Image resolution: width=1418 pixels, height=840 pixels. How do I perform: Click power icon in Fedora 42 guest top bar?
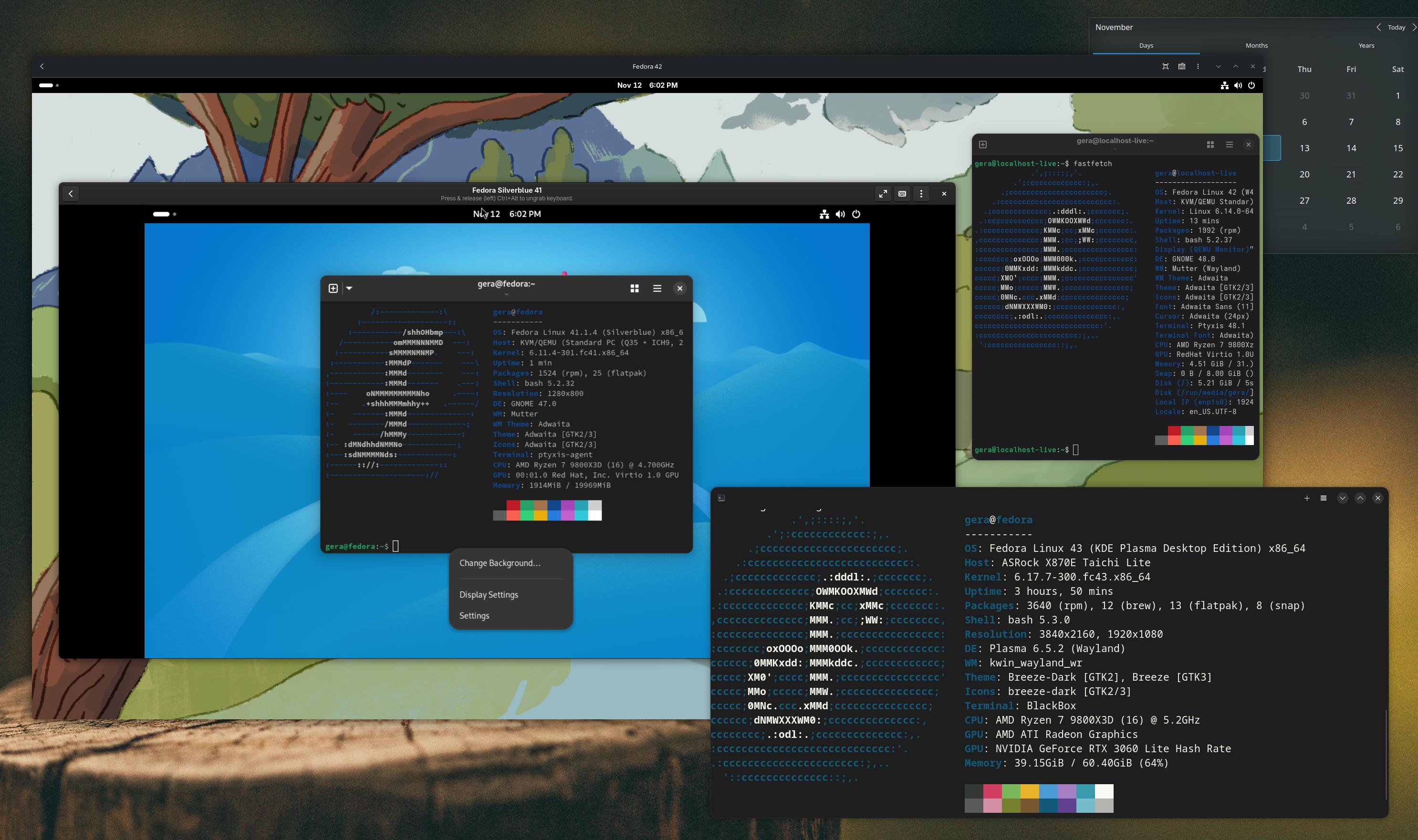click(x=1251, y=85)
